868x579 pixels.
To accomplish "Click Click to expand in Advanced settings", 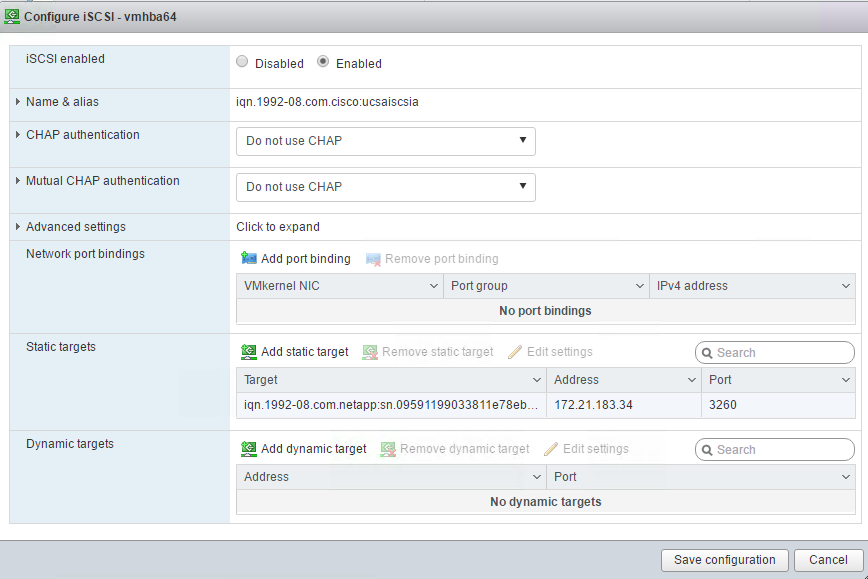I will (278, 227).
